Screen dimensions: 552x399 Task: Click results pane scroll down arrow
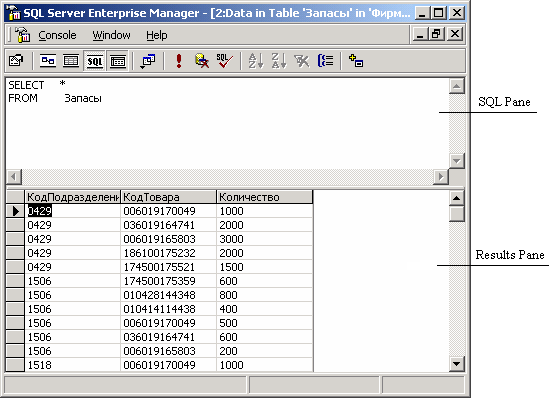point(457,364)
